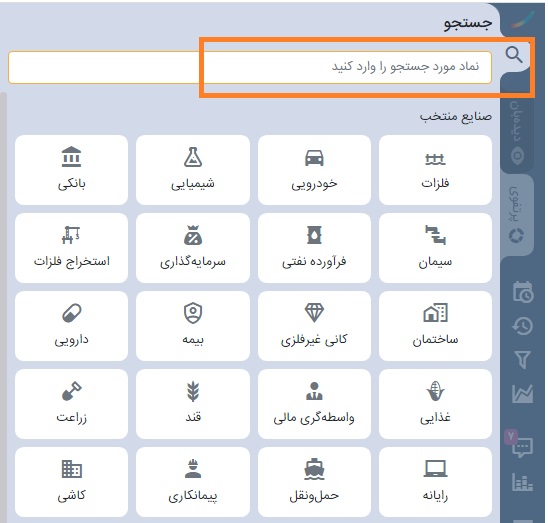Open the فرآورده نفتی industry tile
Screen dimensions: 548x523
coord(314,248)
